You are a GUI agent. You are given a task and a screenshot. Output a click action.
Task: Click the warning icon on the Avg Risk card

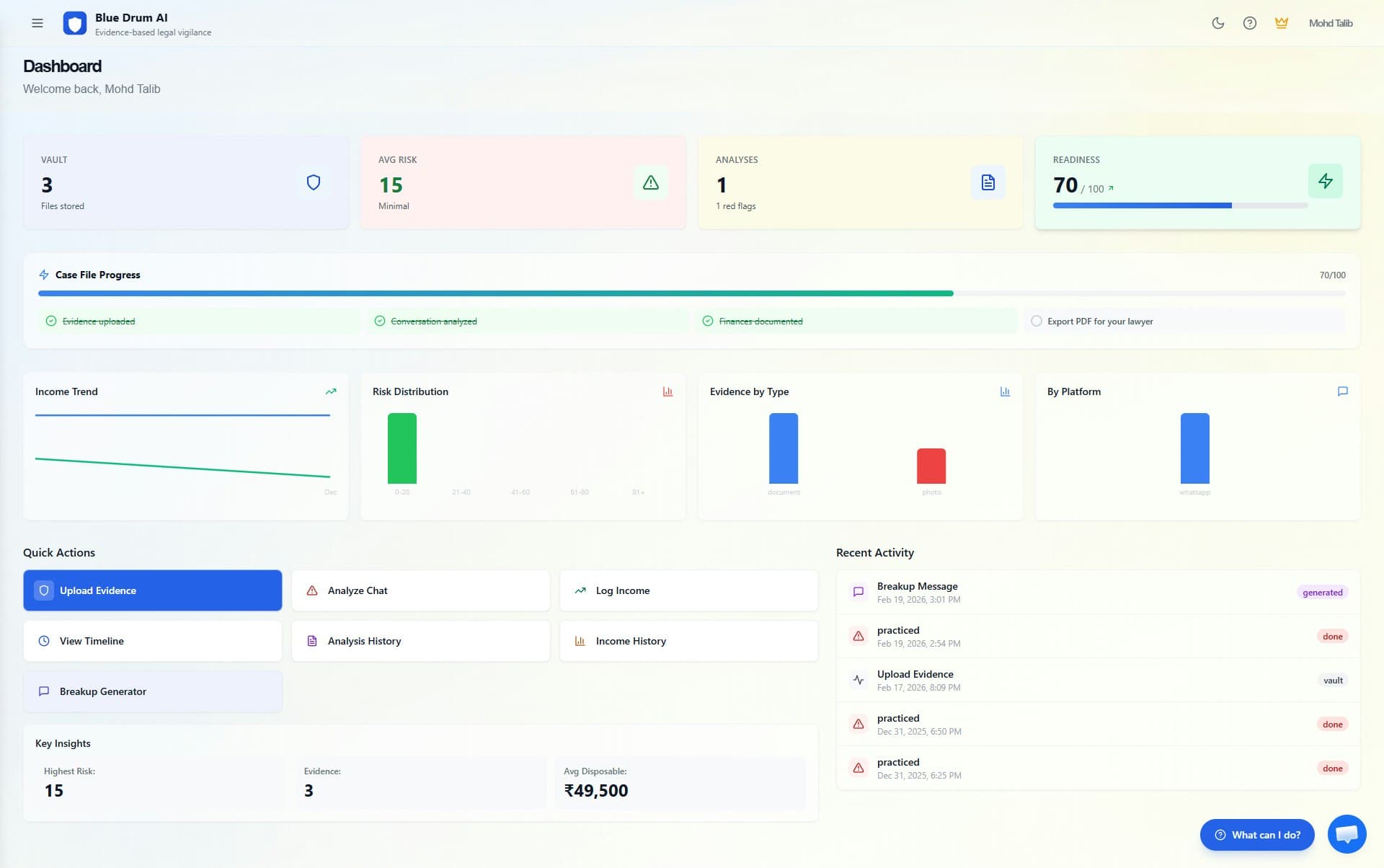point(650,182)
